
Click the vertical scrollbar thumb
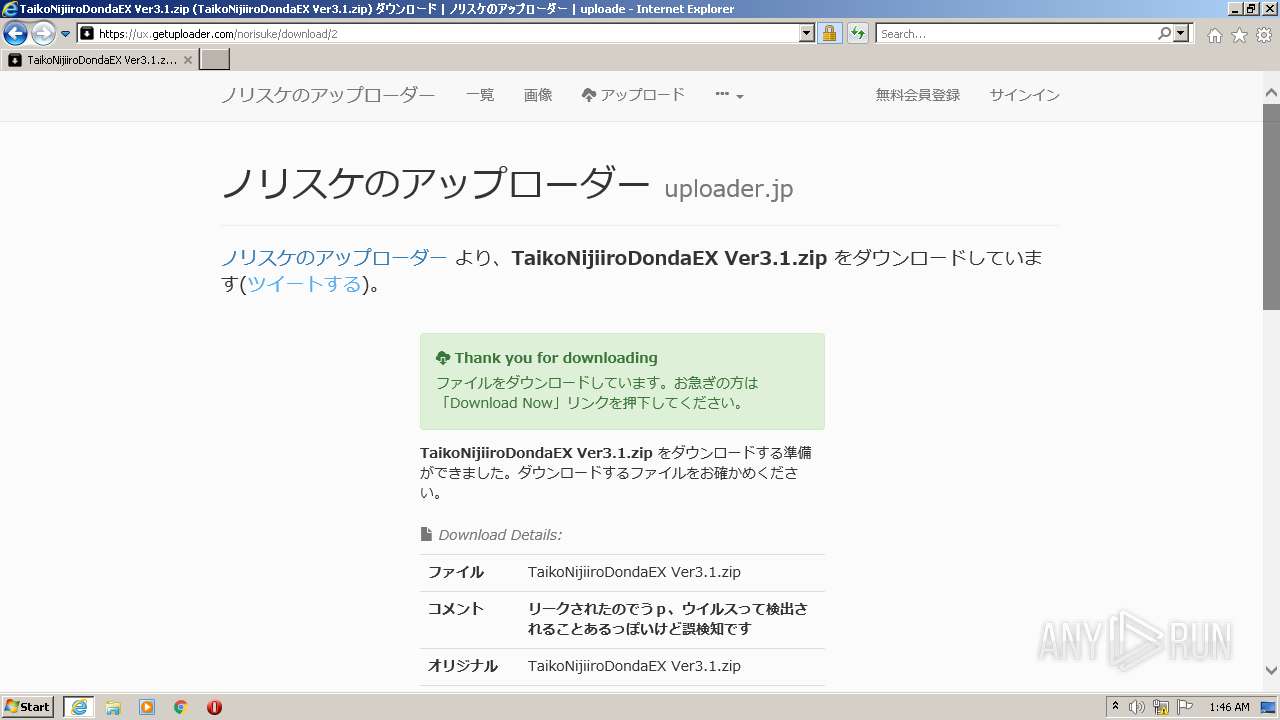click(x=1271, y=206)
